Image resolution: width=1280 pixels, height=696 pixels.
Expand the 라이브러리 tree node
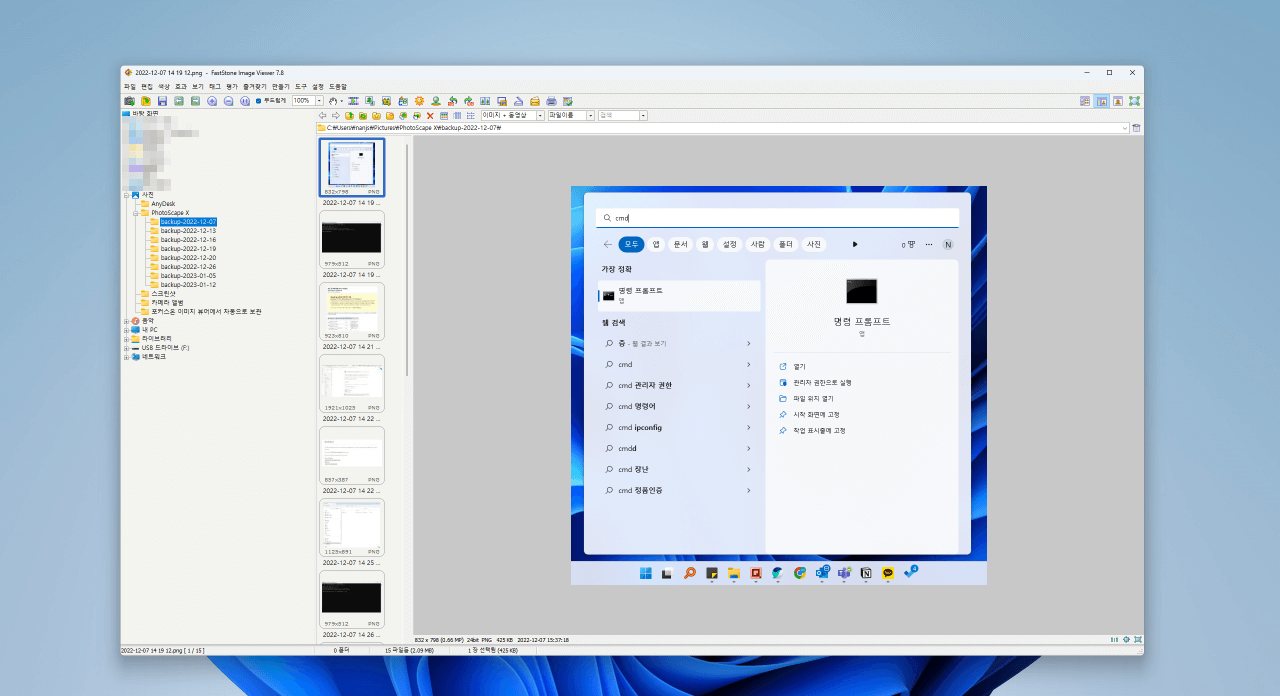point(126,338)
